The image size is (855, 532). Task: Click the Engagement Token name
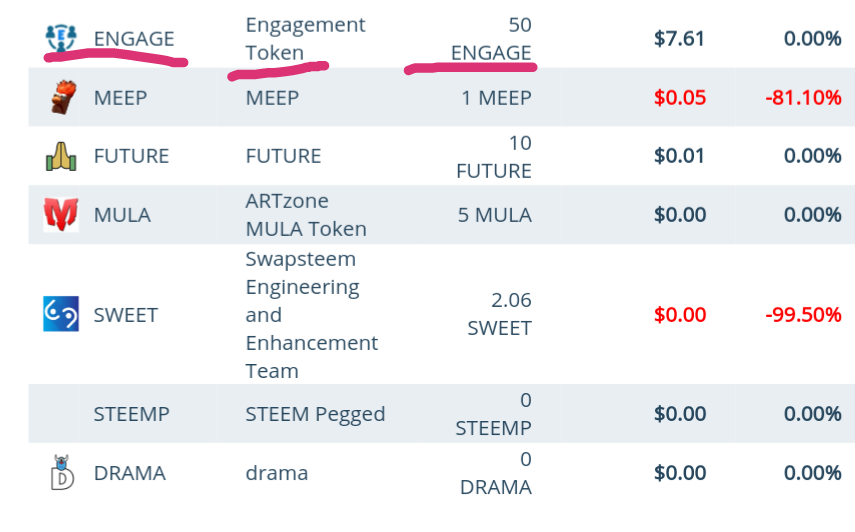pyautogui.click(x=305, y=39)
